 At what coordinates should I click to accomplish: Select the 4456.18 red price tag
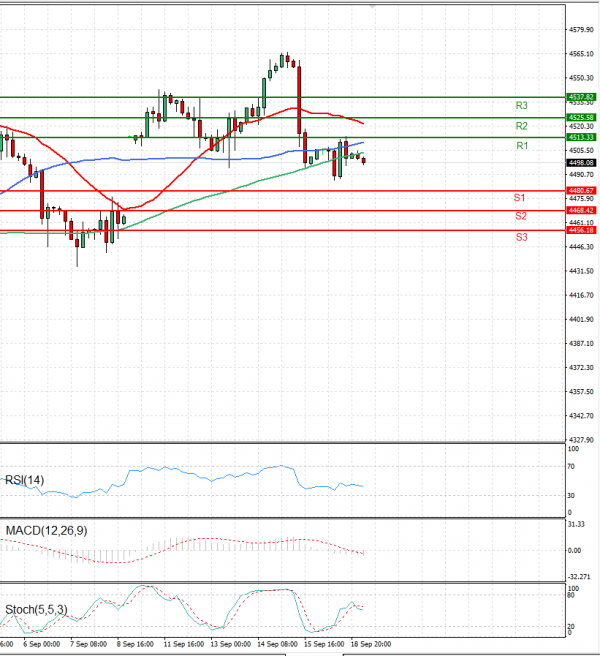[x=581, y=230]
